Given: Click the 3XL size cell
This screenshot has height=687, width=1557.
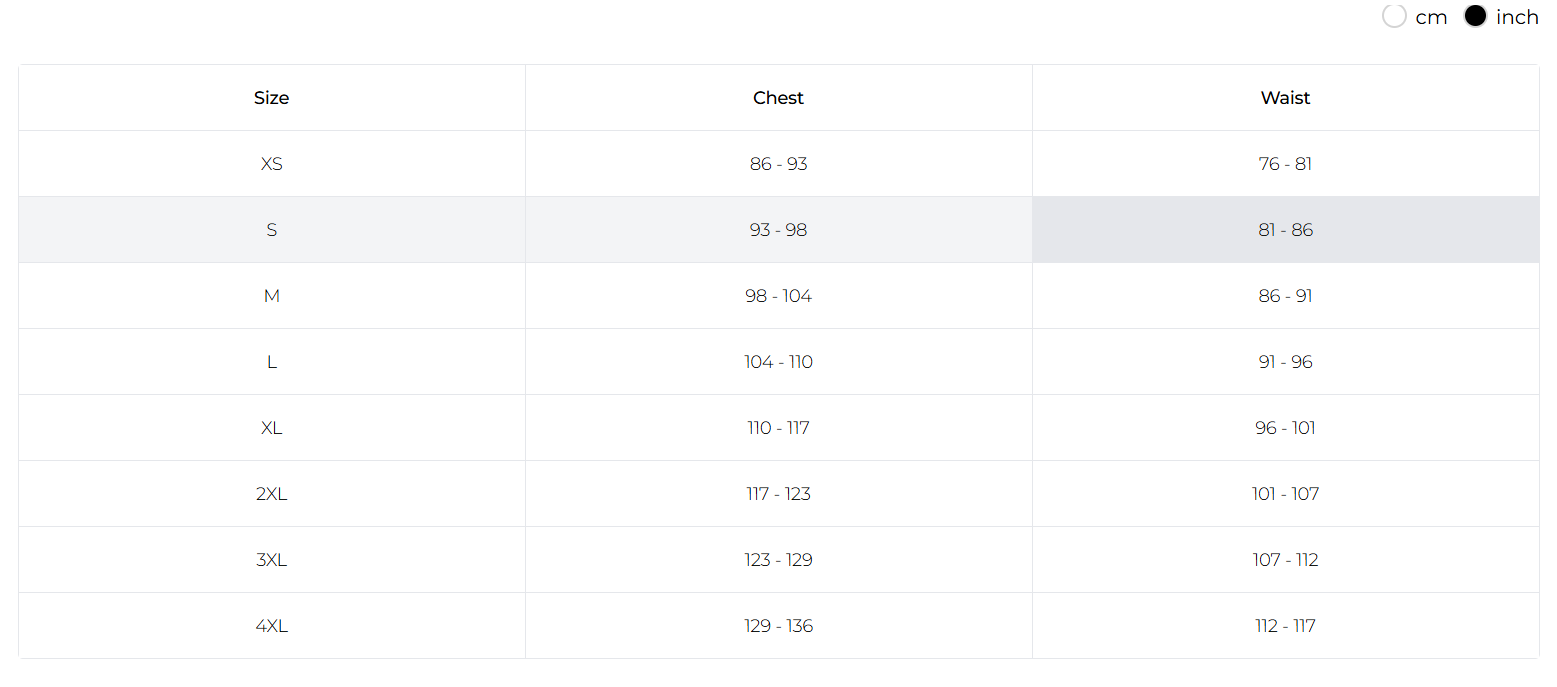Looking at the screenshot, I should [x=272, y=560].
